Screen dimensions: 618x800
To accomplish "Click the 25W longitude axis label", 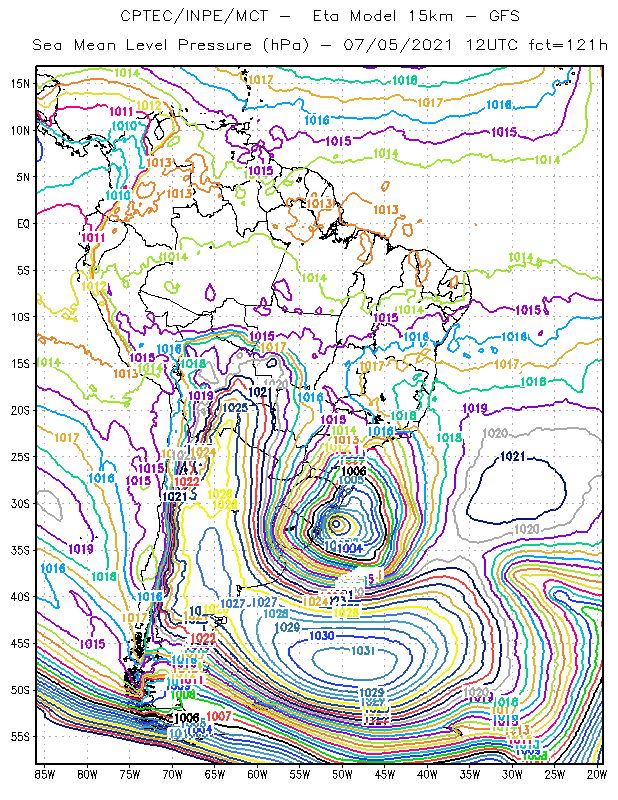I will point(555,775).
